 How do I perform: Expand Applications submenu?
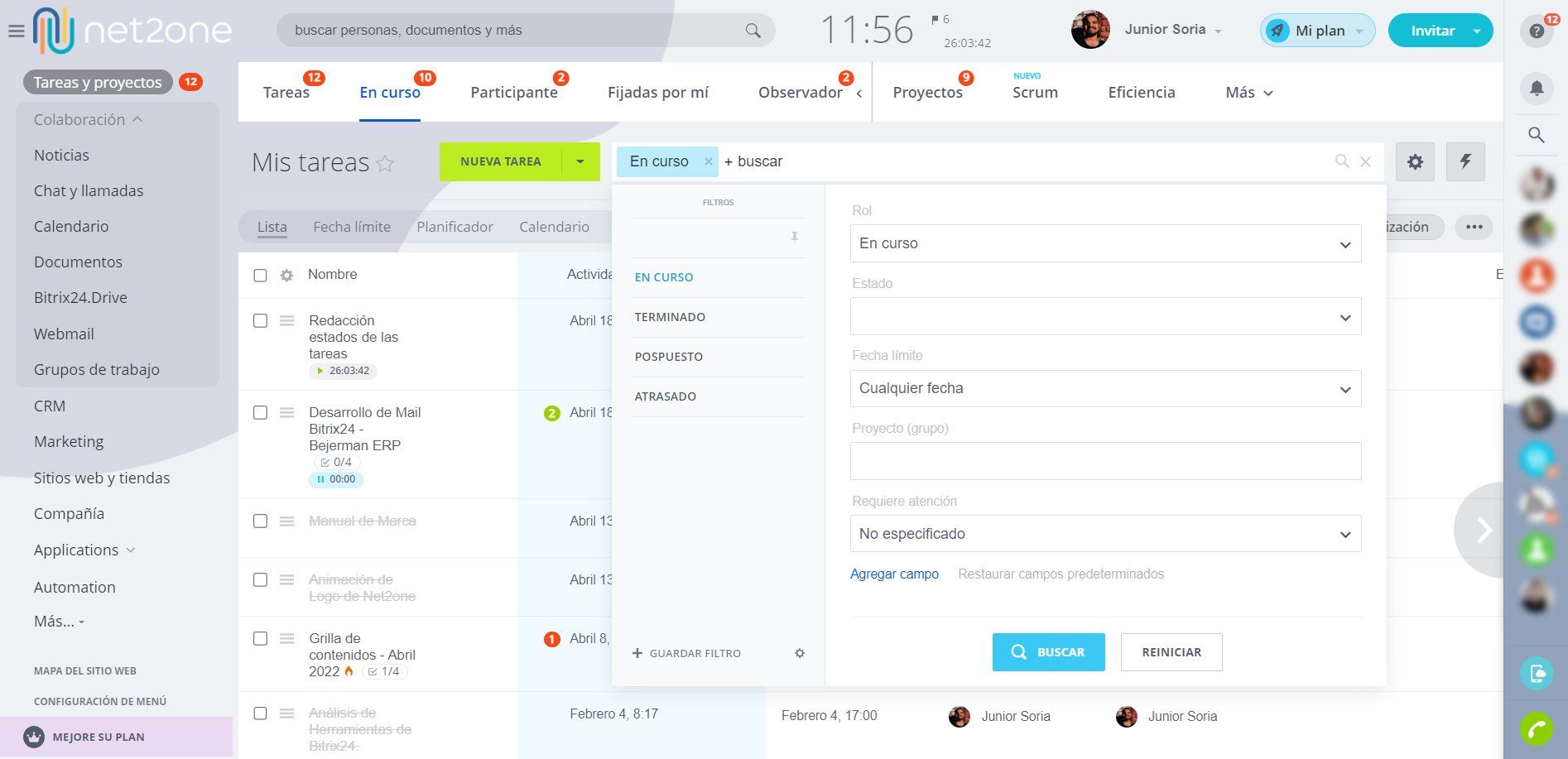point(84,550)
